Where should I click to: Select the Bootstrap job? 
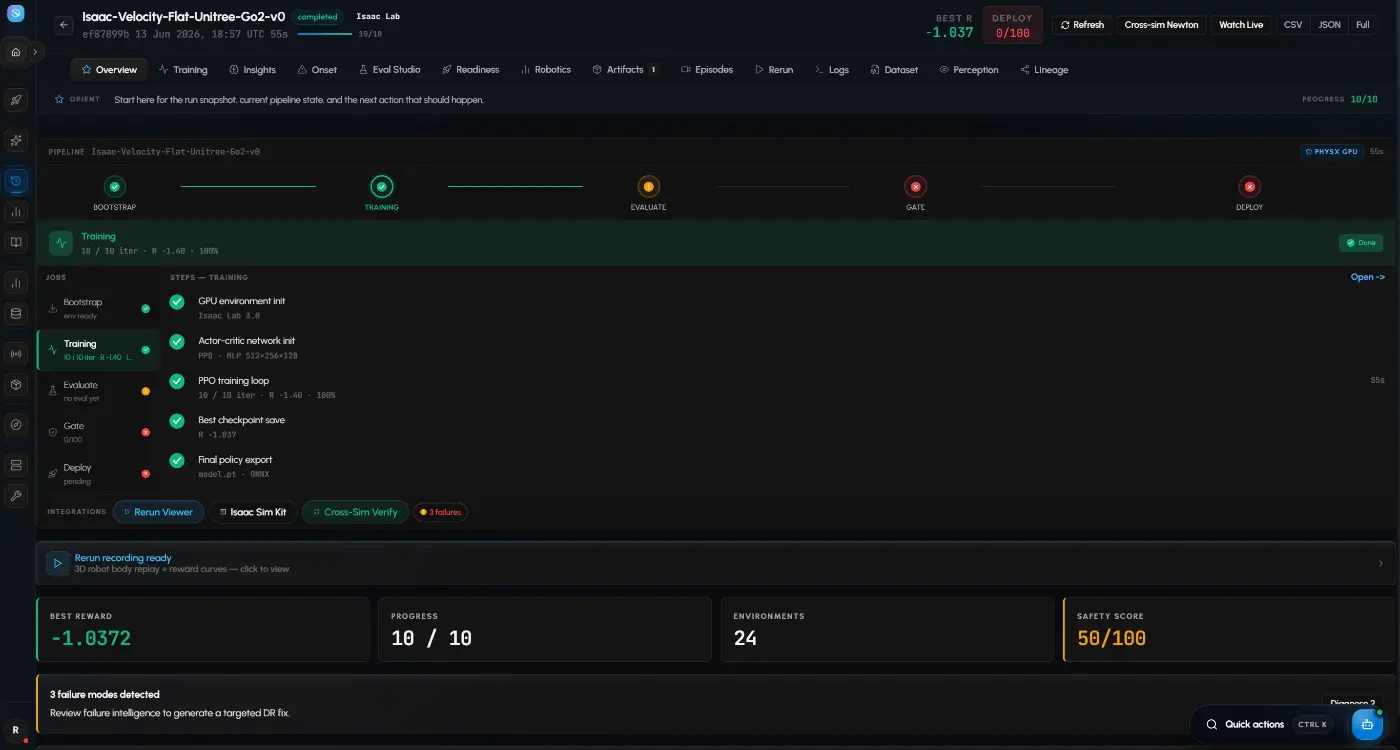[98, 308]
